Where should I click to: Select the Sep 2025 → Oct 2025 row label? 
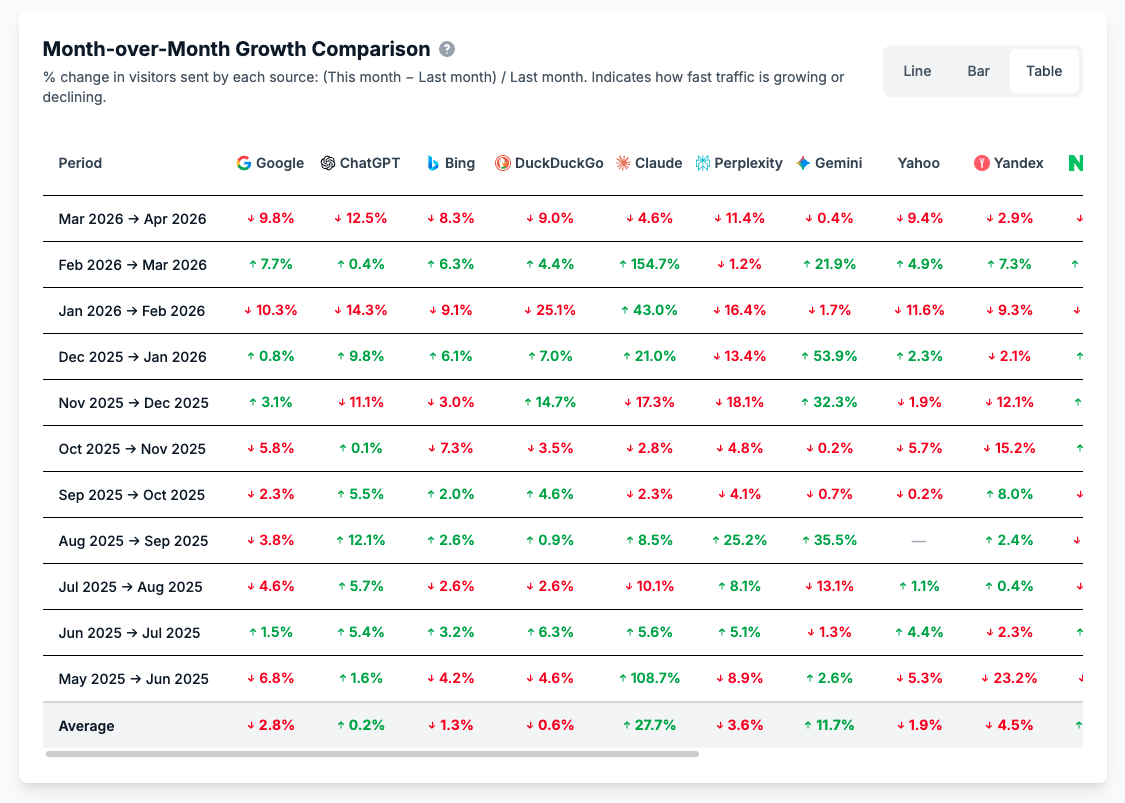pos(131,494)
